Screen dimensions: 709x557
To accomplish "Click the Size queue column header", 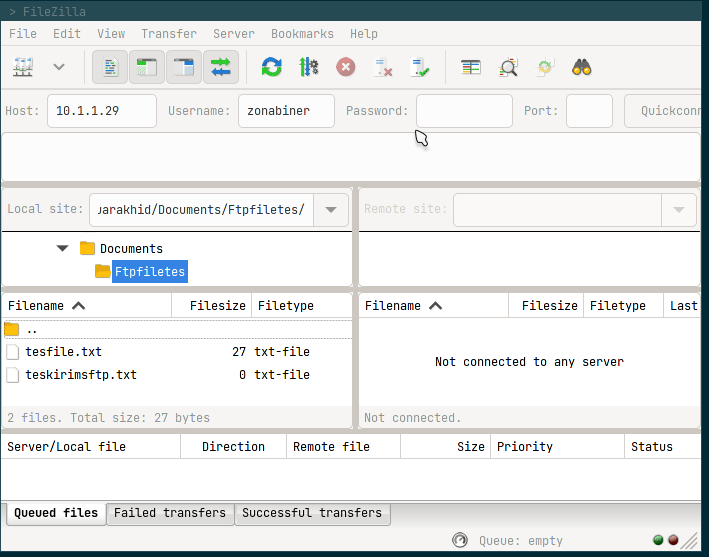I will 445,447.
